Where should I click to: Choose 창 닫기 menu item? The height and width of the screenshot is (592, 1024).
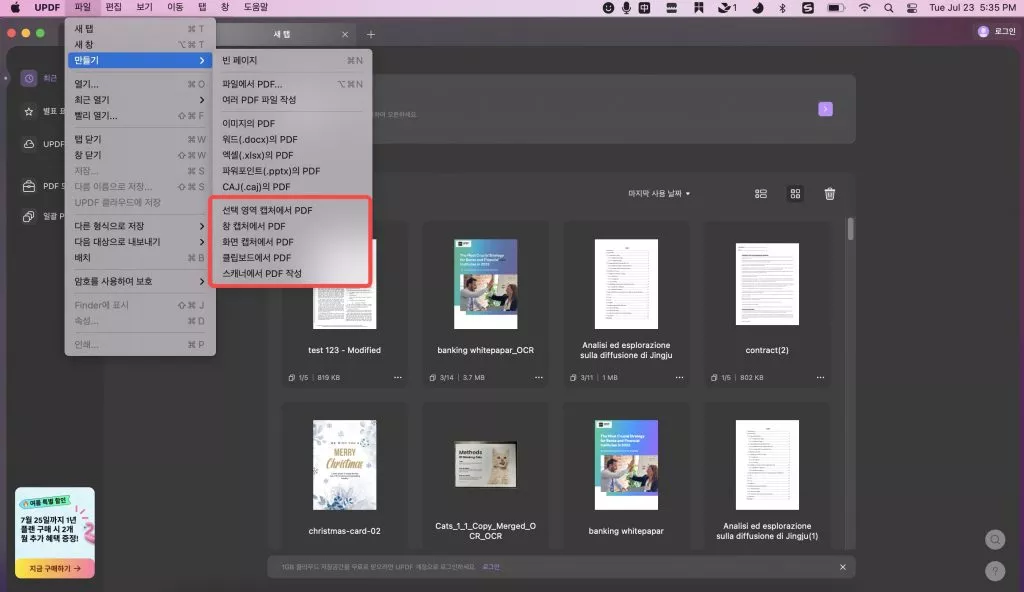140,155
